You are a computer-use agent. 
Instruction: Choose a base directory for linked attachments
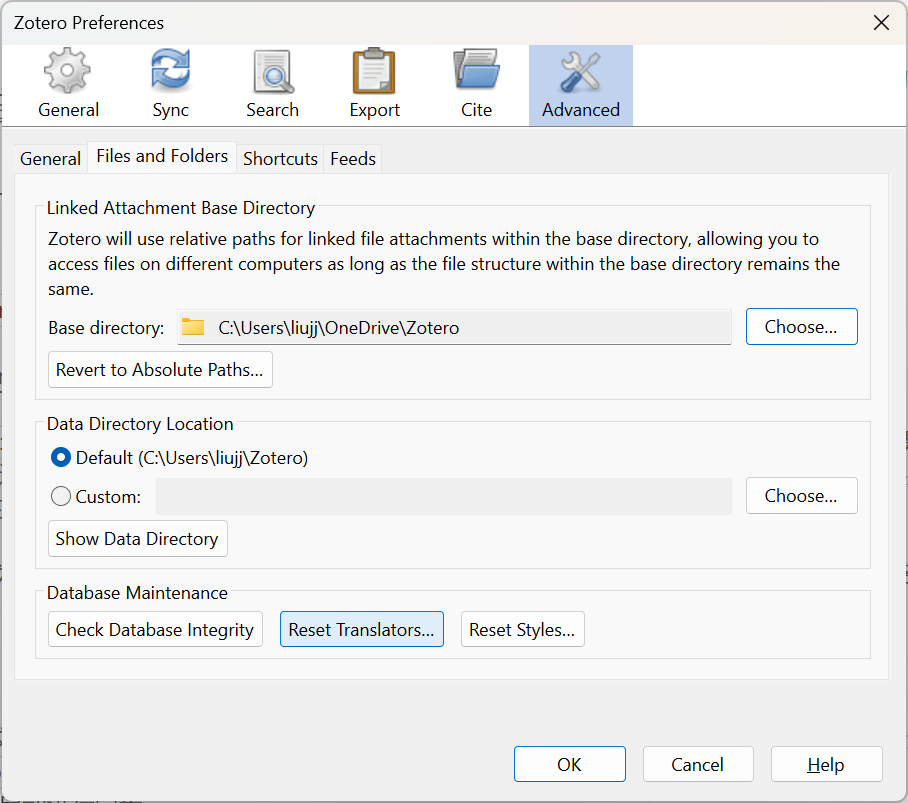pyautogui.click(x=801, y=327)
